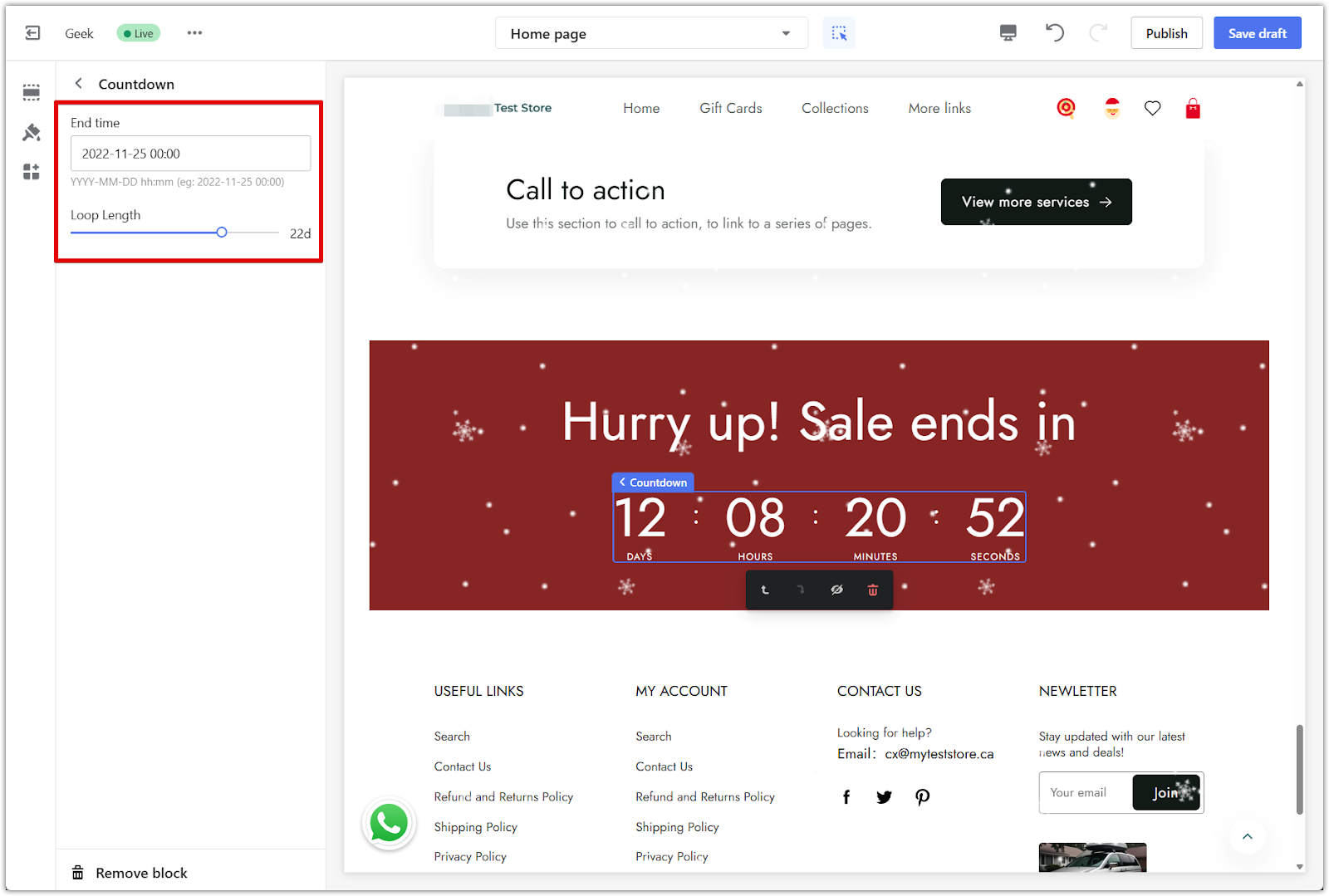Viewport: 1329px width, 896px height.
Task: Click the 22d loop length value
Action: pyautogui.click(x=300, y=233)
